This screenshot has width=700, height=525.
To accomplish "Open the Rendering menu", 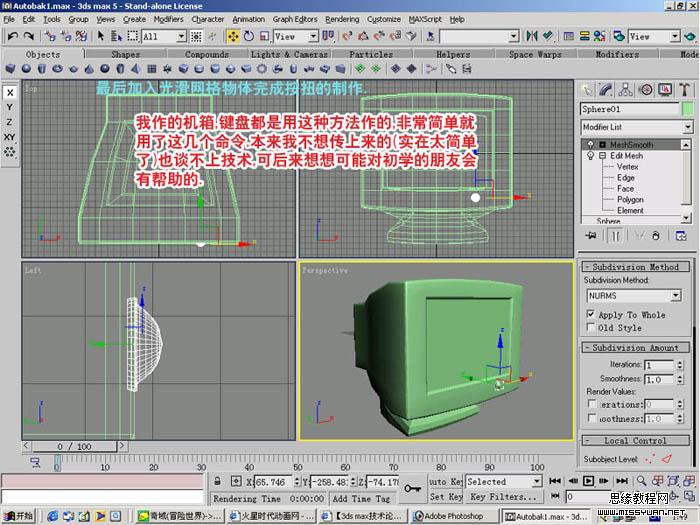I will pos(342,19).
